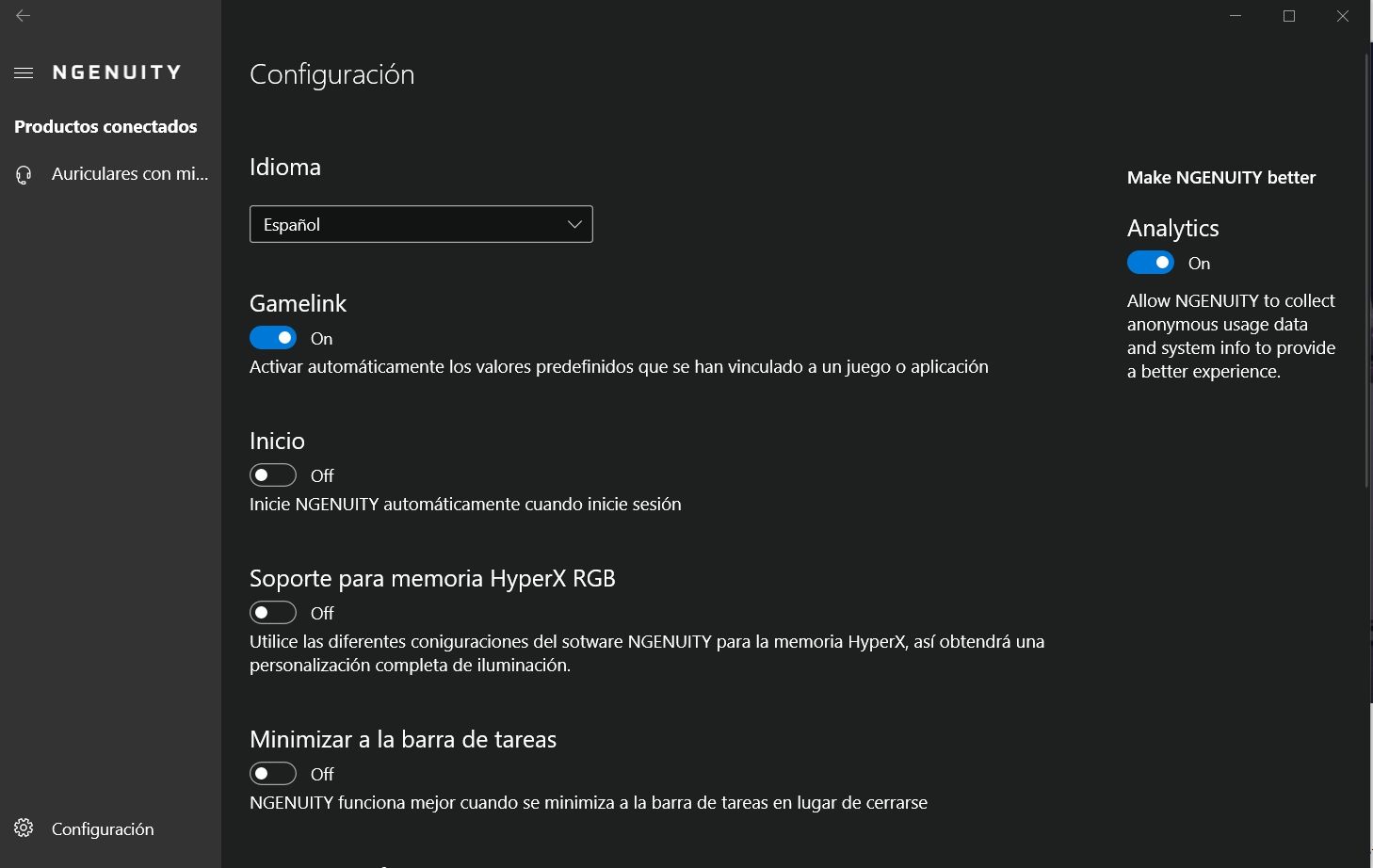Click the Configuración gear icon
The width and height of the screenshot is (1373, 868).
24,828
